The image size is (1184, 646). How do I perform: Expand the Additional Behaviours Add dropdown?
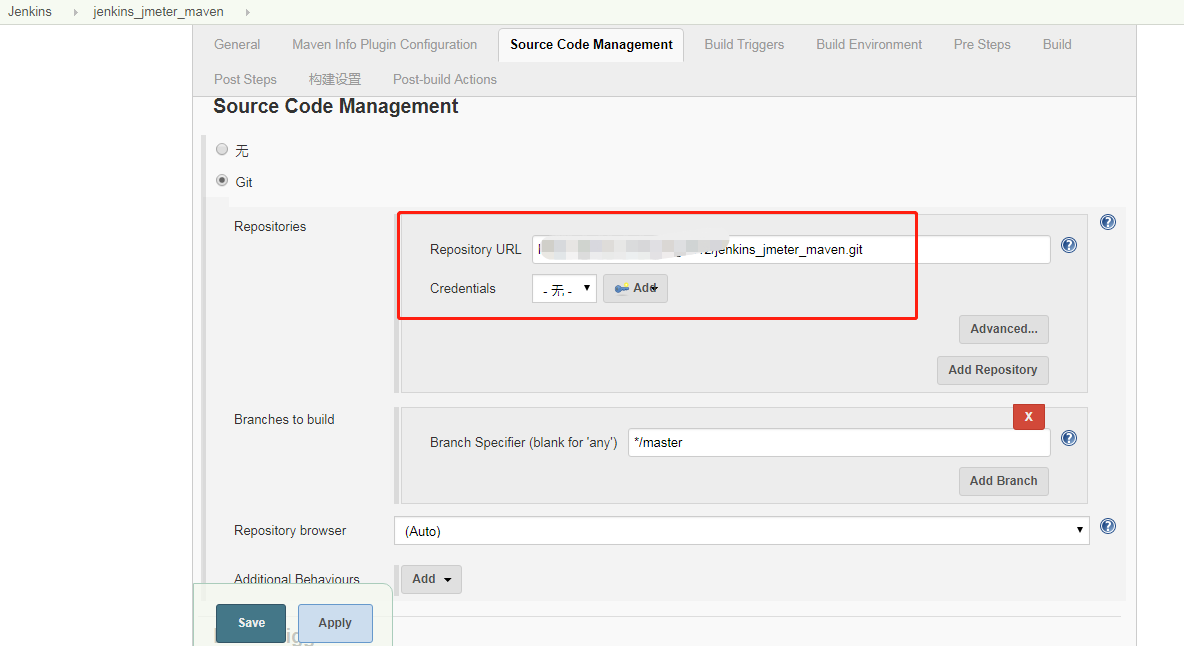[431, 579]
